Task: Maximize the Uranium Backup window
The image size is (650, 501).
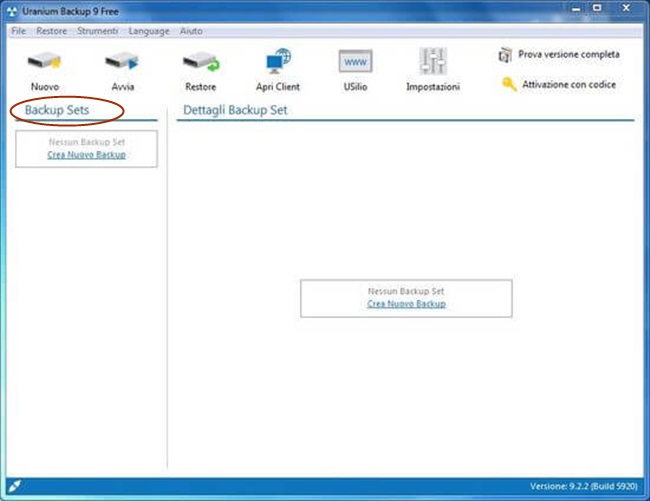Action: click(x=597, y=8)
